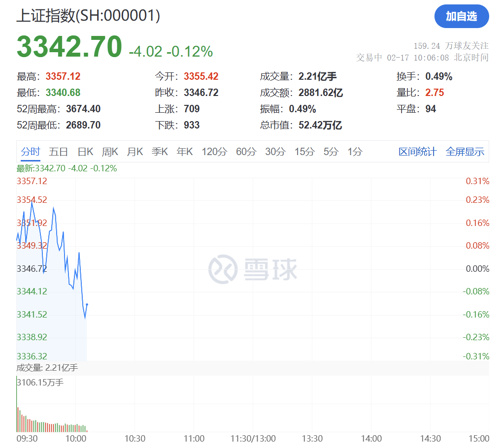Click the change value -4.02 -0.12%

click(171, 51)
